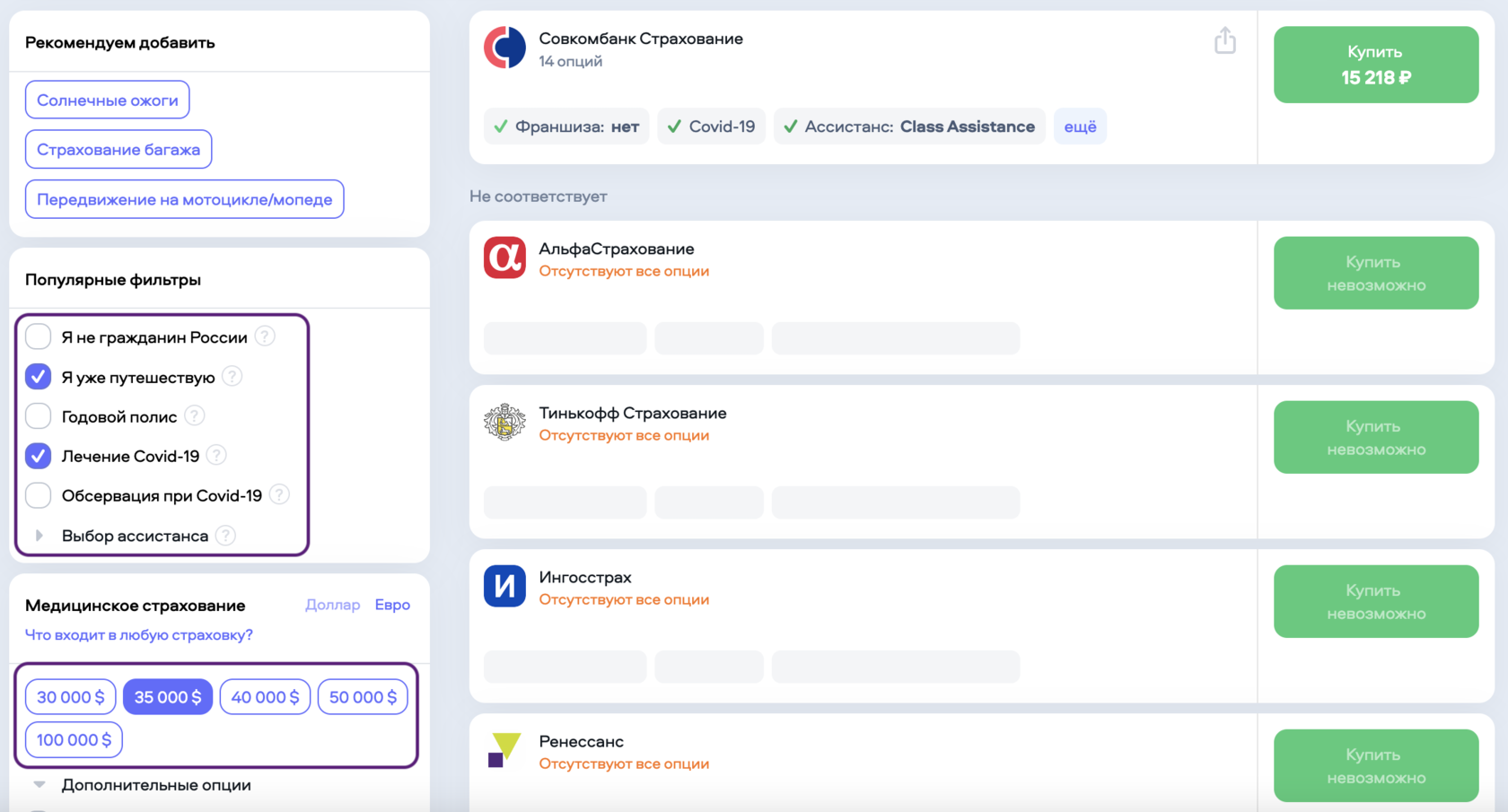Add Солнечные ожоги option
Viewport: 1508px width, 812px height.
coord(107,100)
